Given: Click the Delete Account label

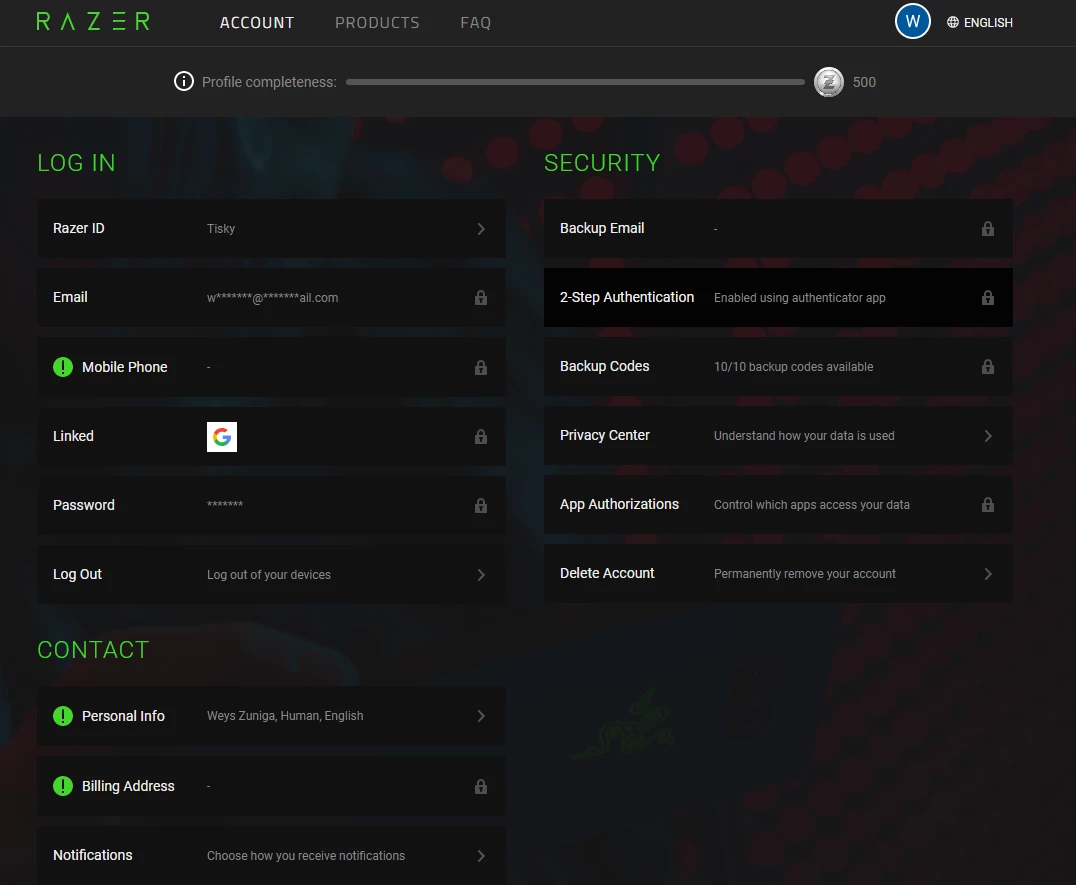Looking at the screenshot, I should (x=607, y=574).
